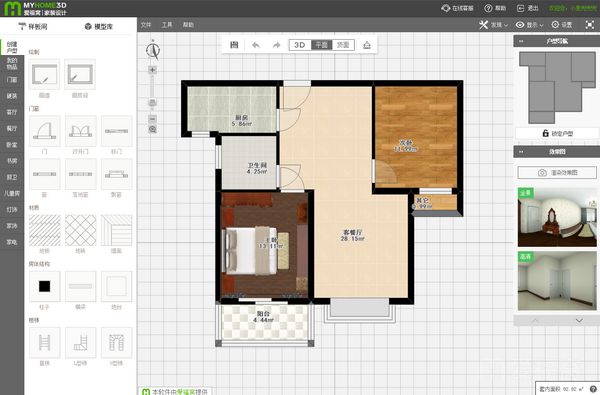Screen dimensions: 600x395
Task: Redo the last action
Action: pos(276,45)
